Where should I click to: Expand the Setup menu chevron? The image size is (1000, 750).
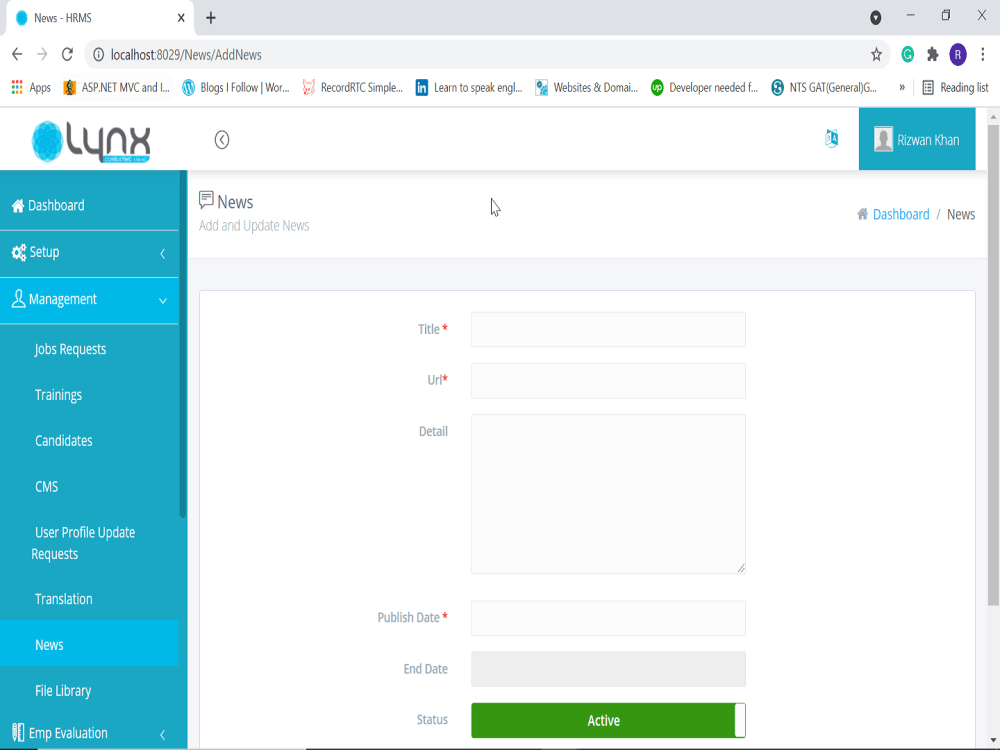163,254
